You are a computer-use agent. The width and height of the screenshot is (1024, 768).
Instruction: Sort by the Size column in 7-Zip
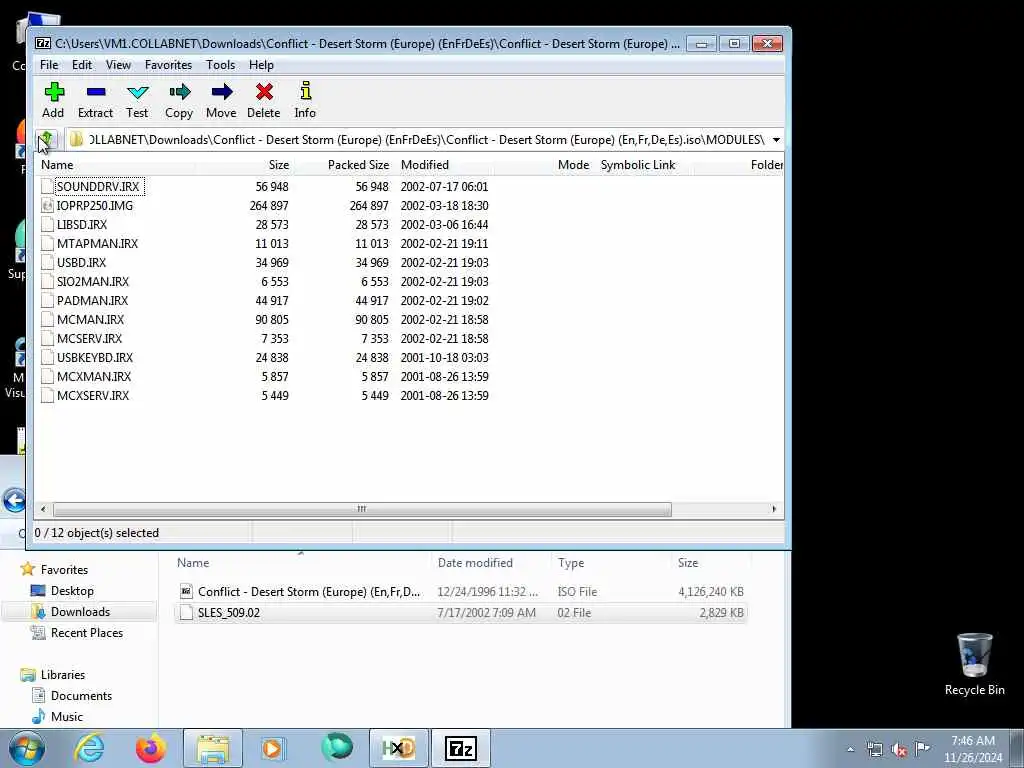[x=244, y=165]
